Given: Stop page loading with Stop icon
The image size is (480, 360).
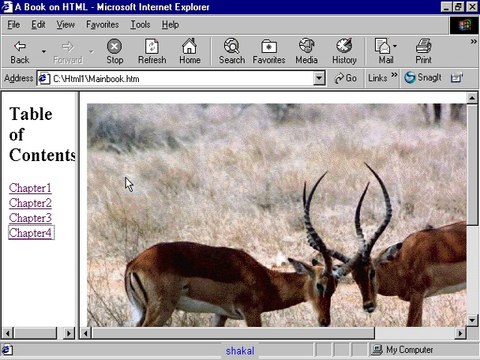Looking at the screenshot, I should click(x=115, y=52).
